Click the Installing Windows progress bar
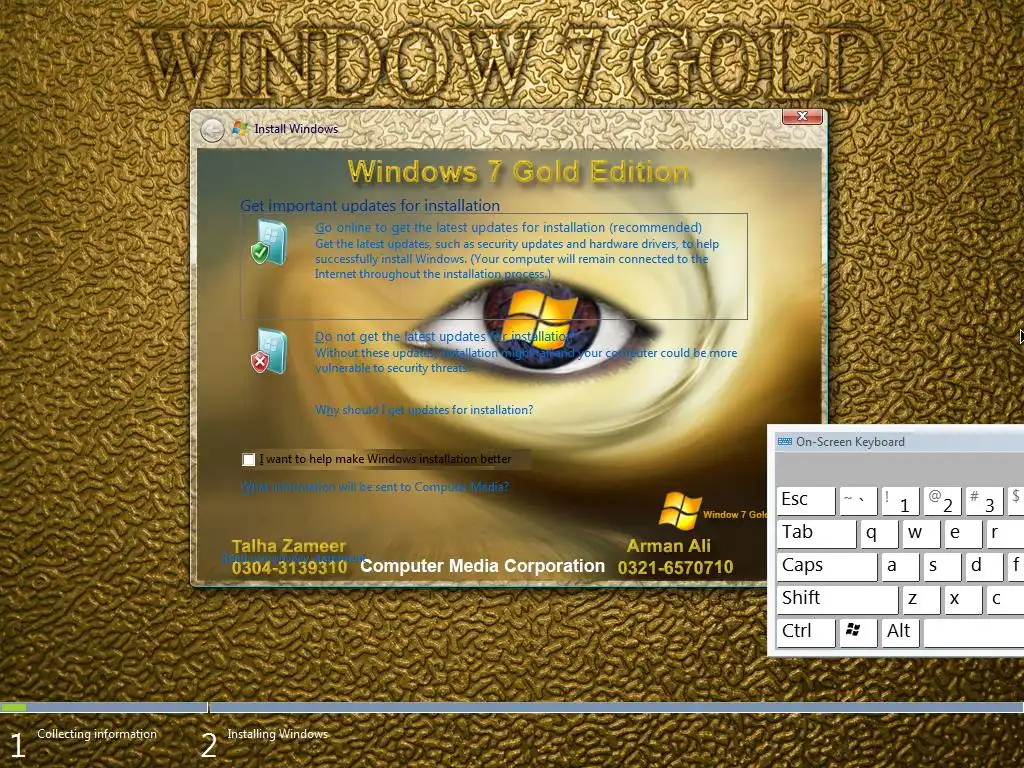The width and height of the screenshot is (1024, 768). [x=616, y=707]
